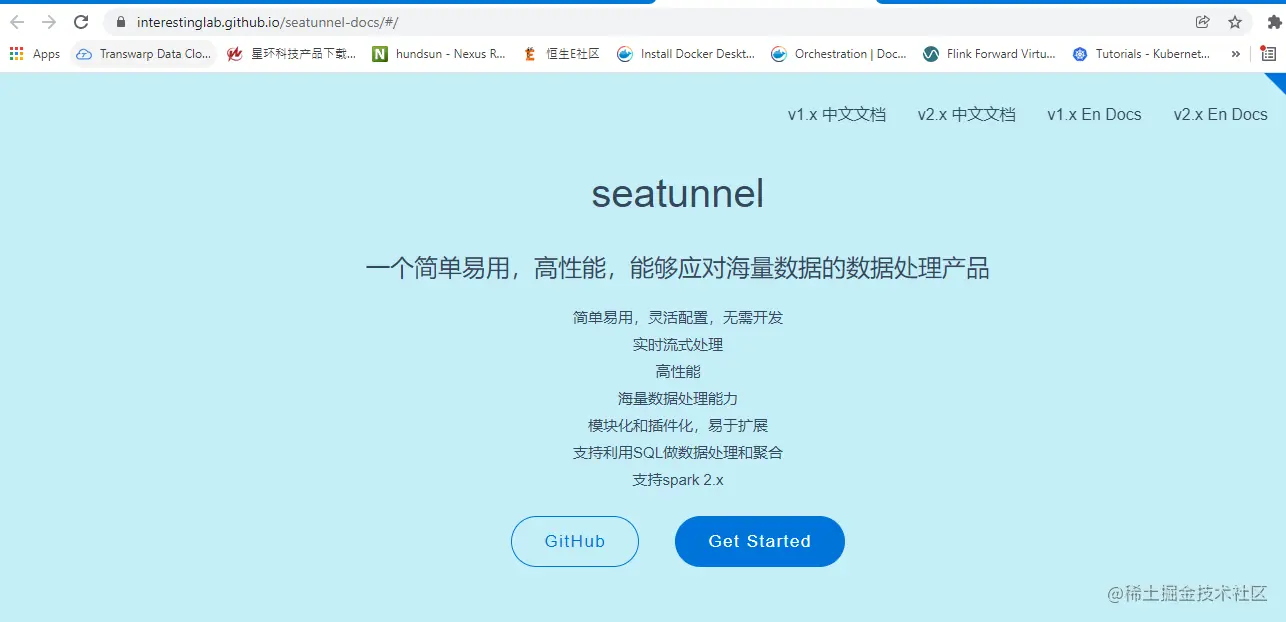Screen dimensions: 1286x622
Task: Open the 恒生E社区 bookmark
Action: (561, 54)
